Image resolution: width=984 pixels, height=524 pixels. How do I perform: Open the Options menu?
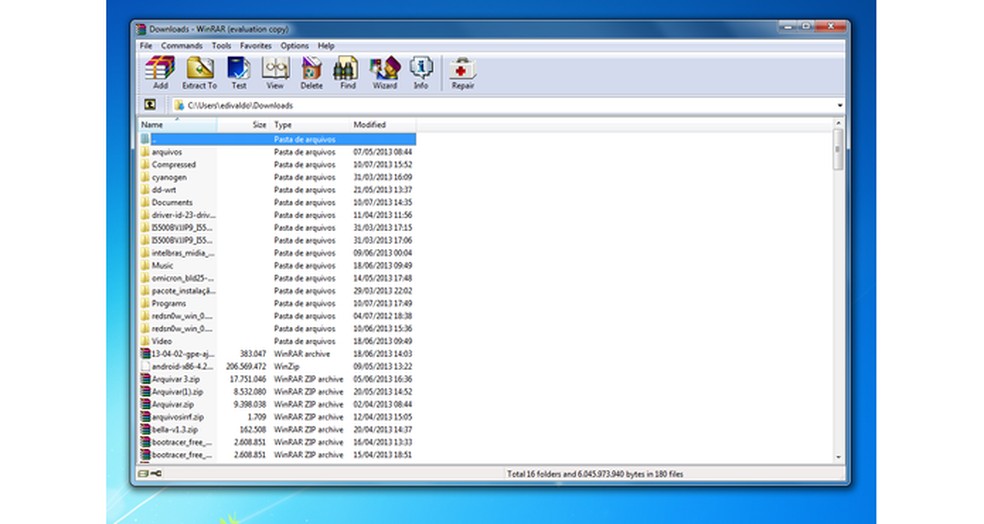294,46
